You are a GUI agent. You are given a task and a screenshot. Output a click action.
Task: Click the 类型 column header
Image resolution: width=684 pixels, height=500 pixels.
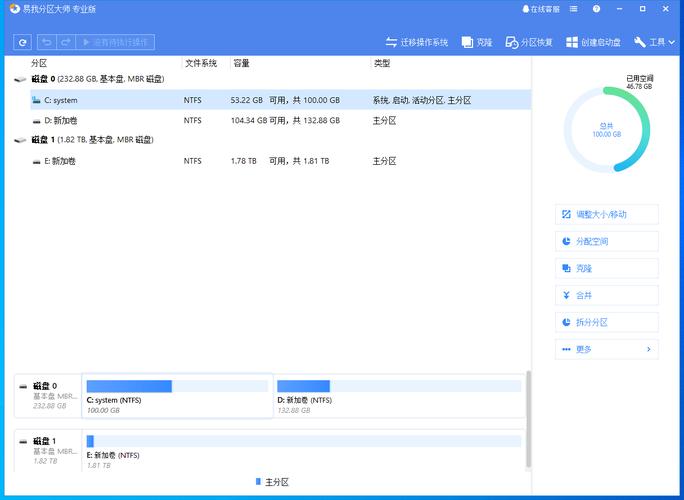coord(382,63)
